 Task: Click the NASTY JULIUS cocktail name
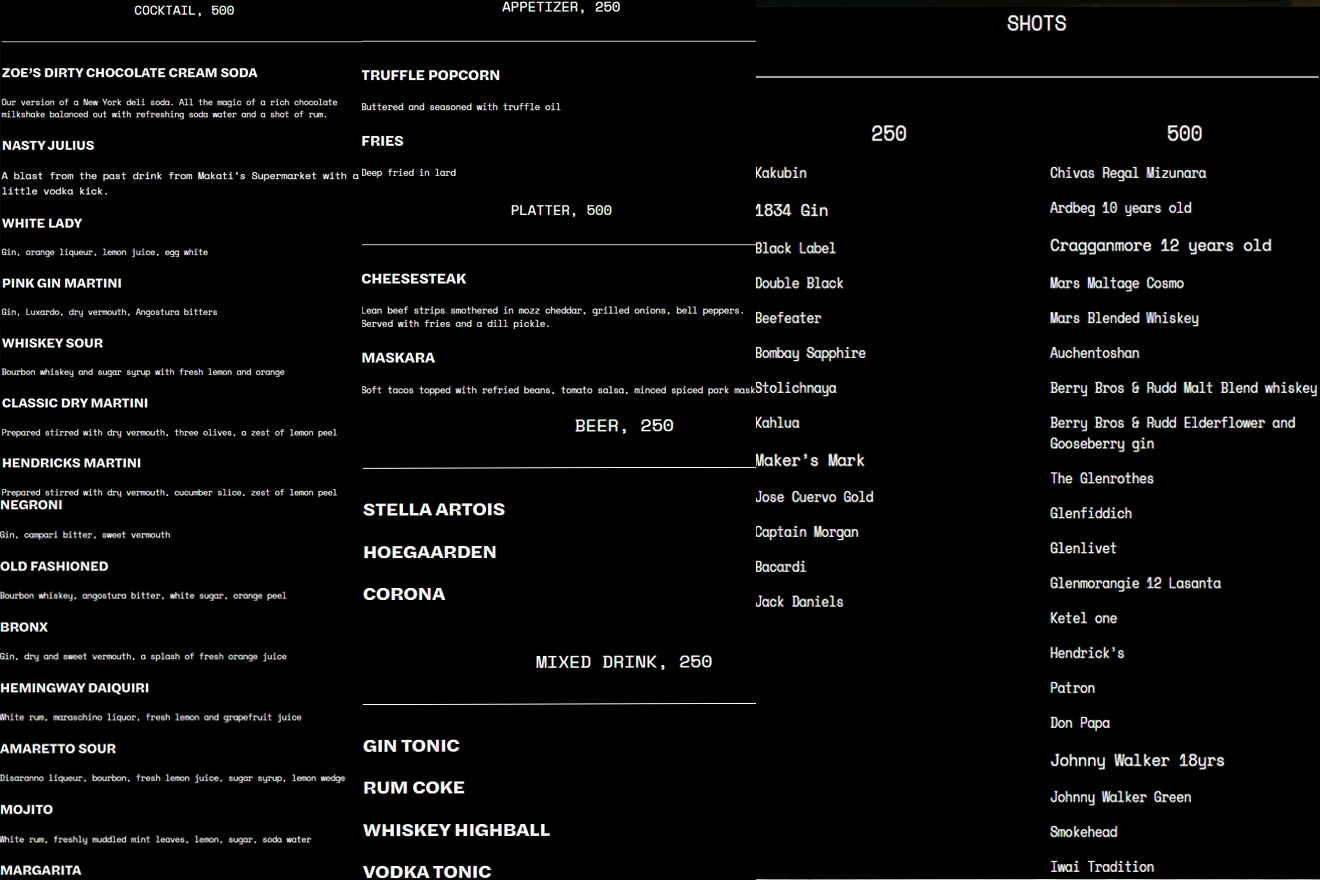[48, 146]
